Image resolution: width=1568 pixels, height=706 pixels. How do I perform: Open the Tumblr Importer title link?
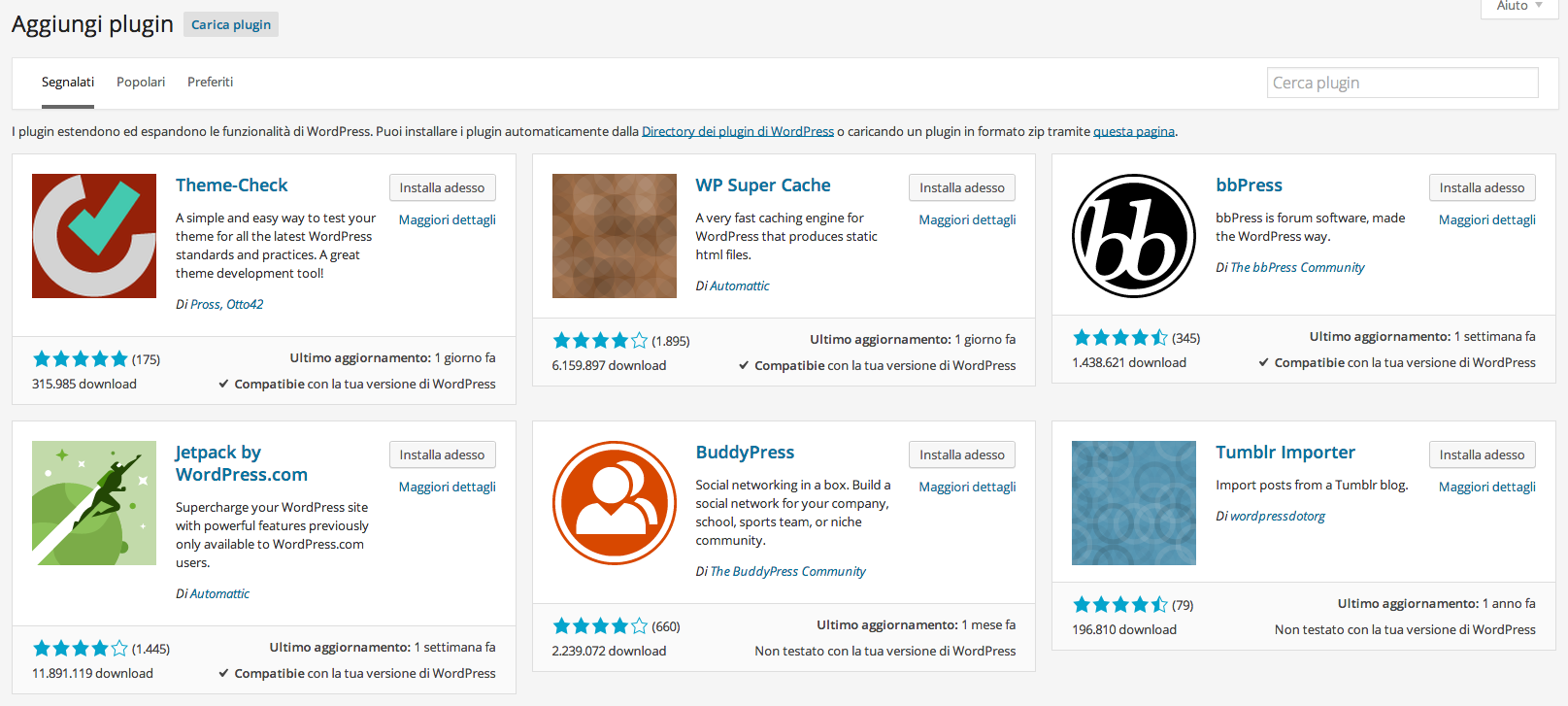(1285, 453)
